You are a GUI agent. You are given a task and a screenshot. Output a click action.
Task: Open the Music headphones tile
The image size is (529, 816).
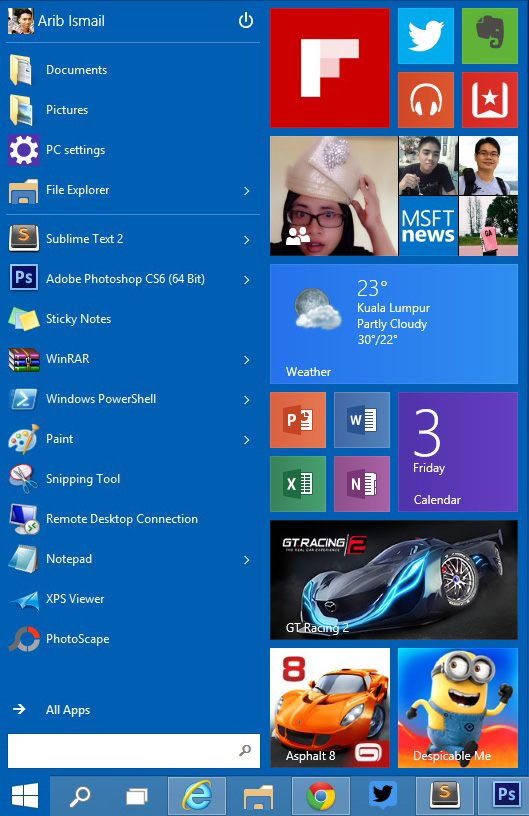tap(425, 100)
